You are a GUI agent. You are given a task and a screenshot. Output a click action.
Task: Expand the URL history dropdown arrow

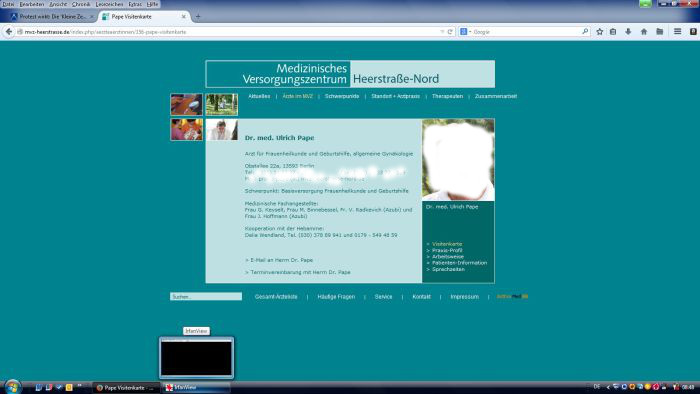[442, 32]
